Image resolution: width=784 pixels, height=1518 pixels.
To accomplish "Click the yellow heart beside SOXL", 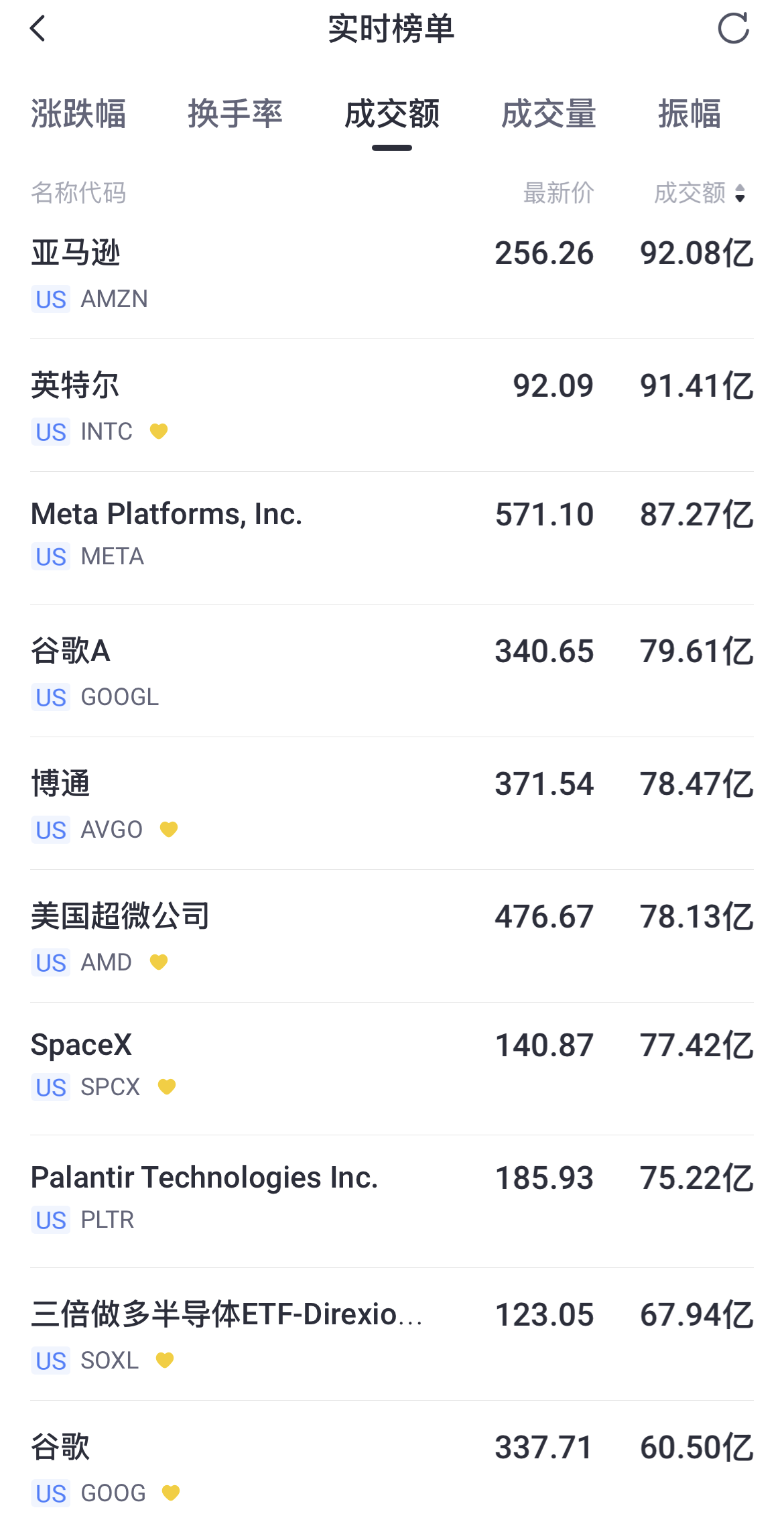I will (165, 1360).
